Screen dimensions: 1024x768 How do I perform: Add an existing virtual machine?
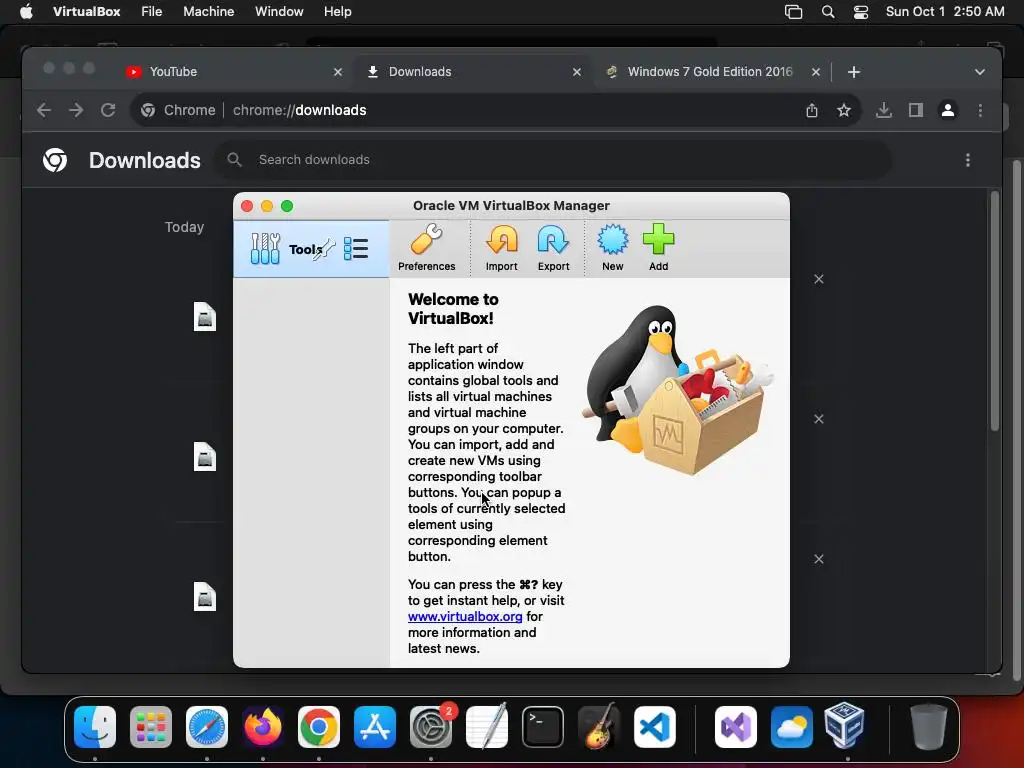[658, 248]
